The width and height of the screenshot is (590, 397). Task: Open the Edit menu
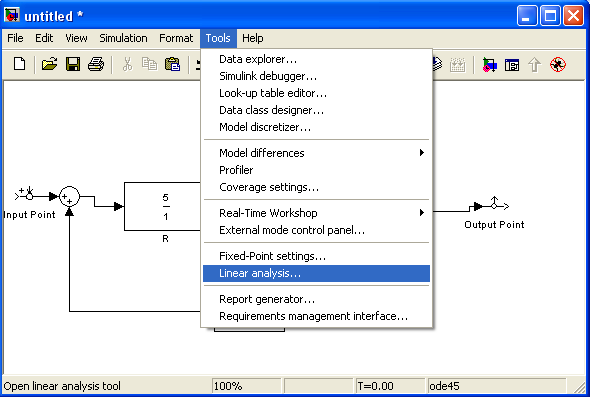(44, 38)
